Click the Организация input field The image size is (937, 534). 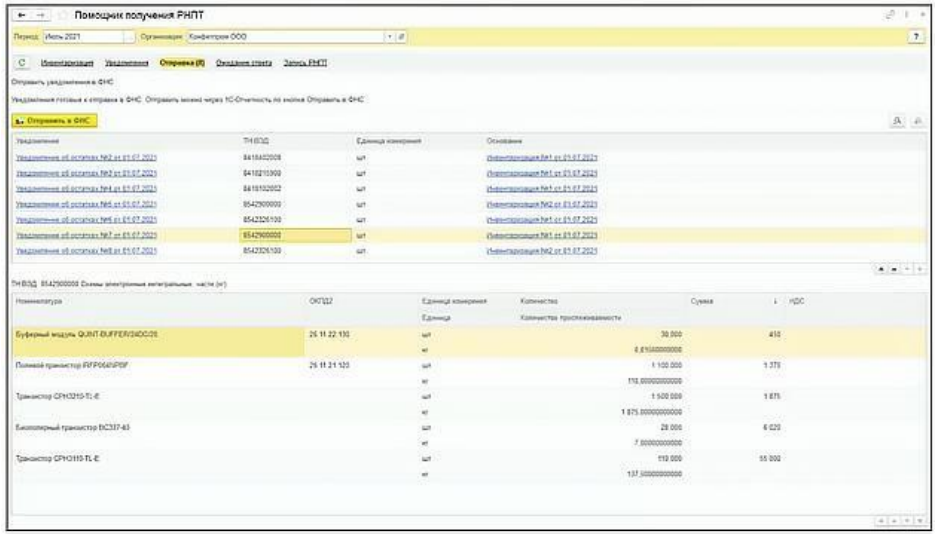click(286, 37)
